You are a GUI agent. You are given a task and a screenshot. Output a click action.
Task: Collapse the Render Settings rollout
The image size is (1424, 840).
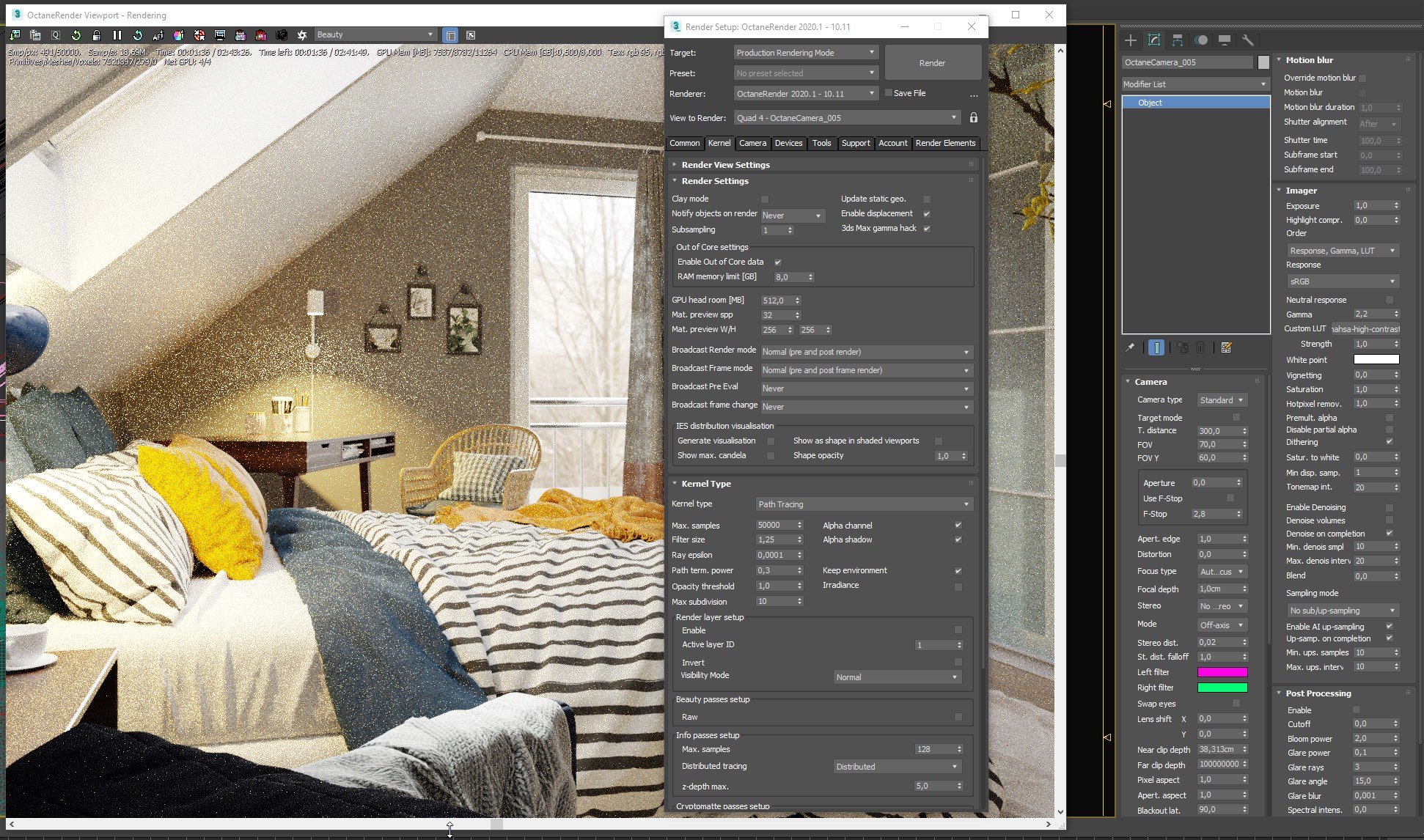(x=715, y=181)
